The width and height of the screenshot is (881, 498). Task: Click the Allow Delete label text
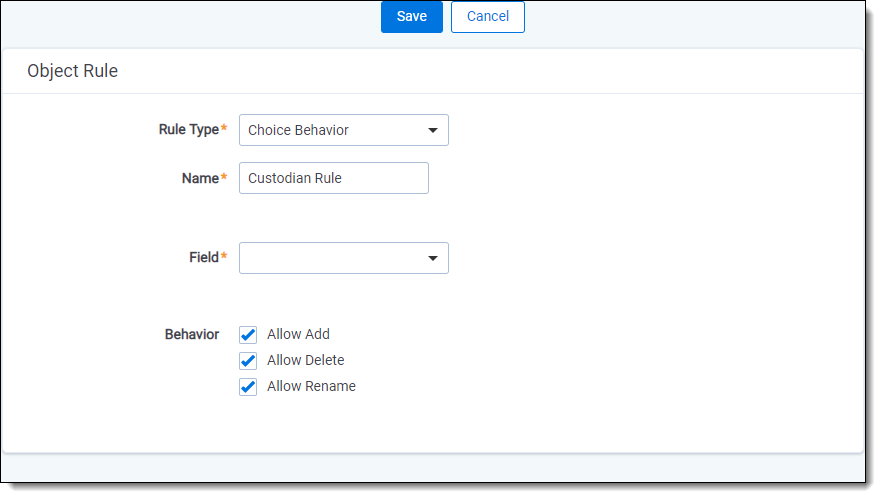(x=306, y=360)
